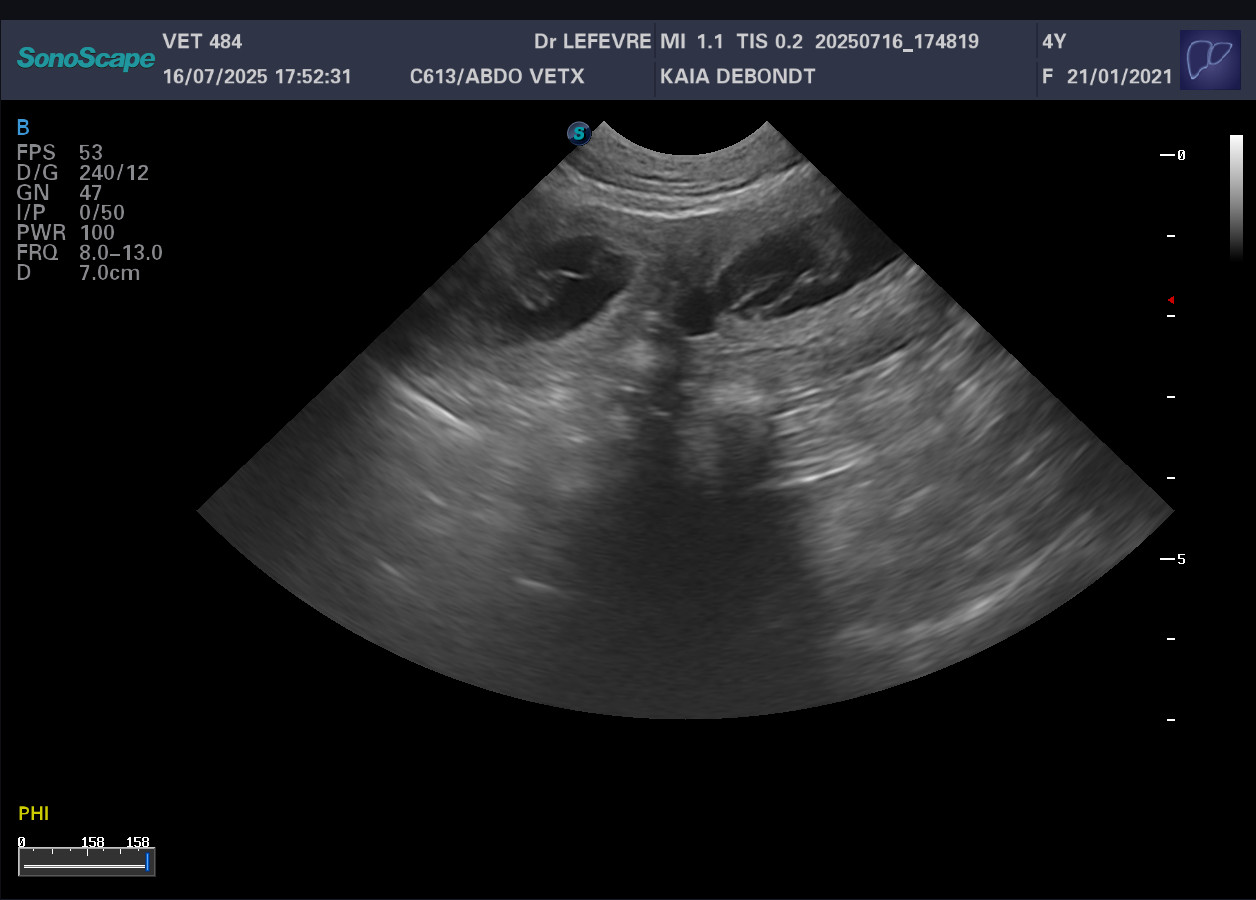This screenshot has width=1256, height=900.
Task: Click the birth date 21/01/2021
Action: tap(1119, 77)
